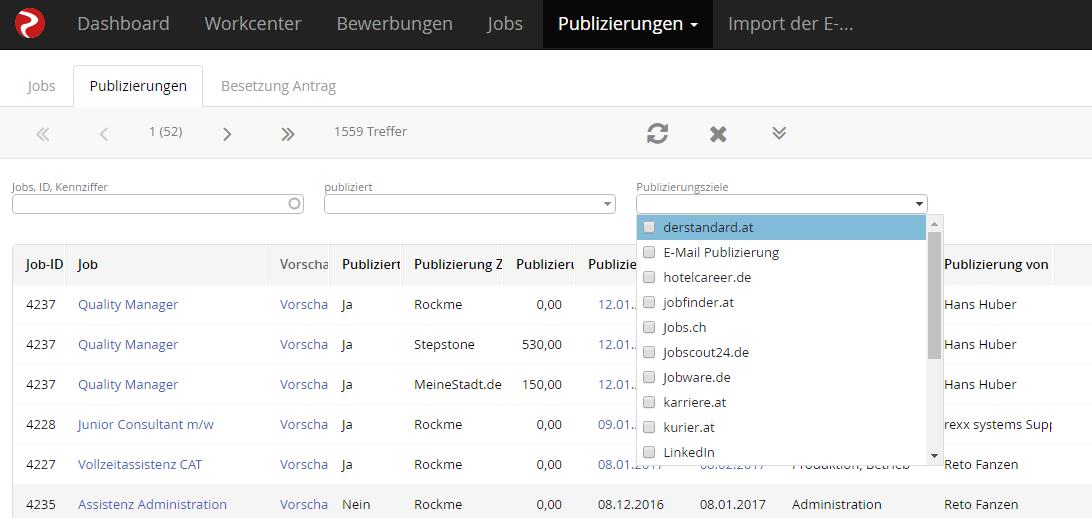Click the Nein publiziert cell
Screen dimensions: 1092x518
tap(356, 505)
